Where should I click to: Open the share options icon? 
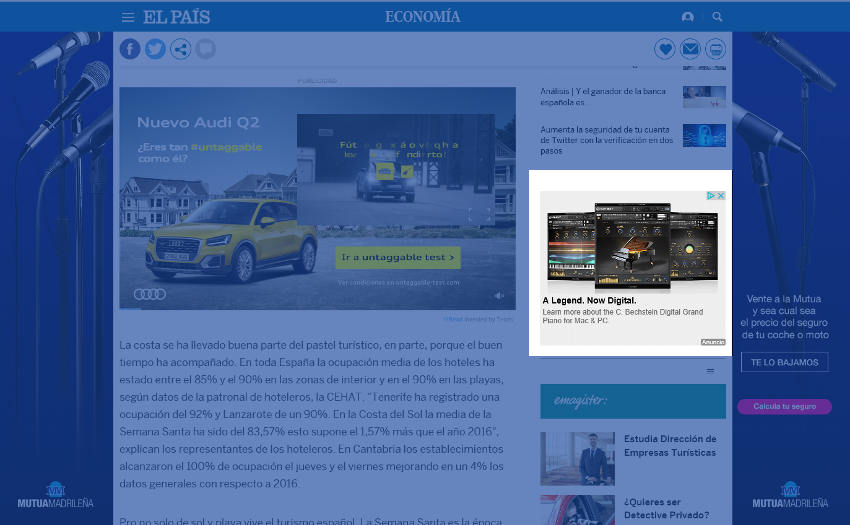pyautogui.click(x=180, y=49)
